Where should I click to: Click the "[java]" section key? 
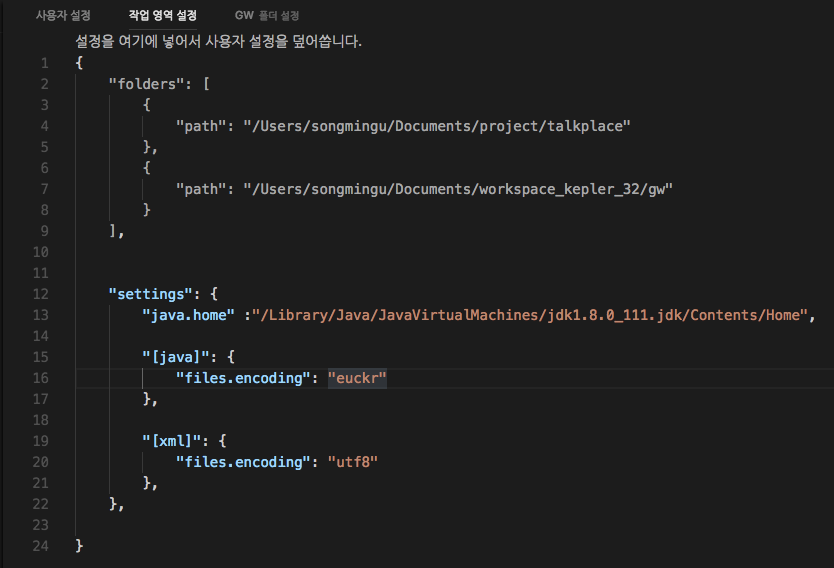(x=175, y=357)
